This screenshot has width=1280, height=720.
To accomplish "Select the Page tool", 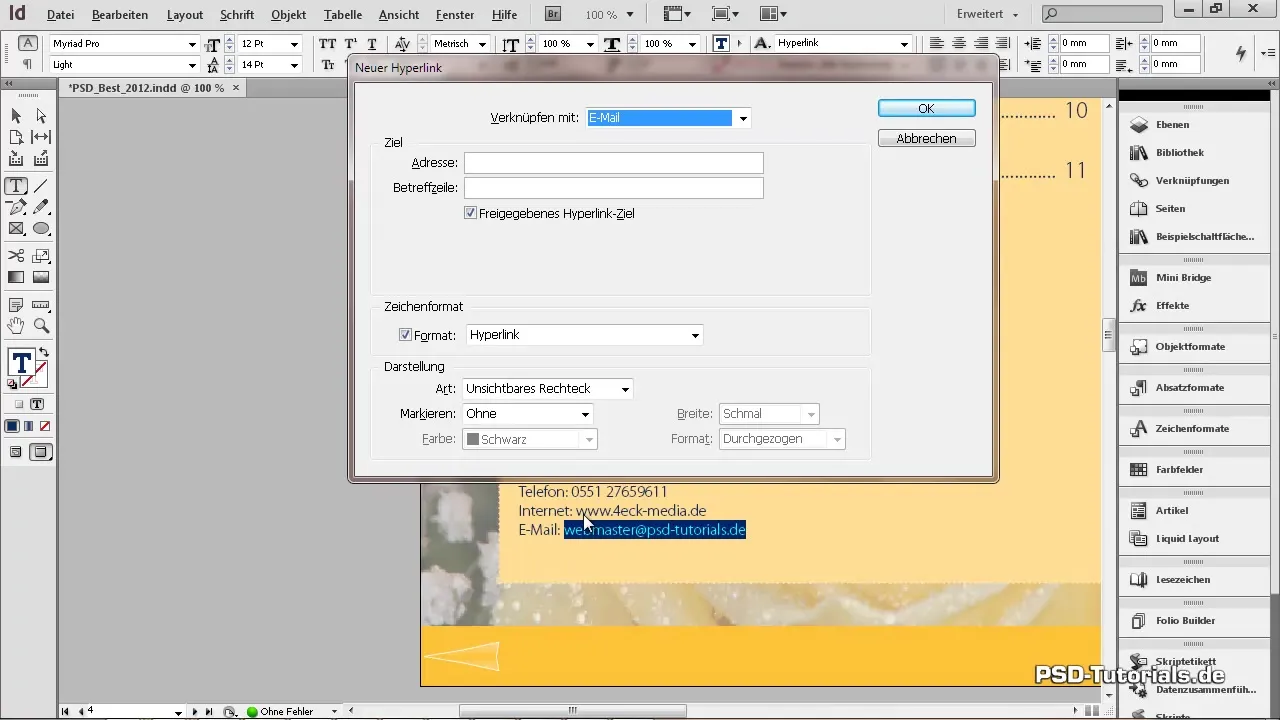I will click(16, 137).
